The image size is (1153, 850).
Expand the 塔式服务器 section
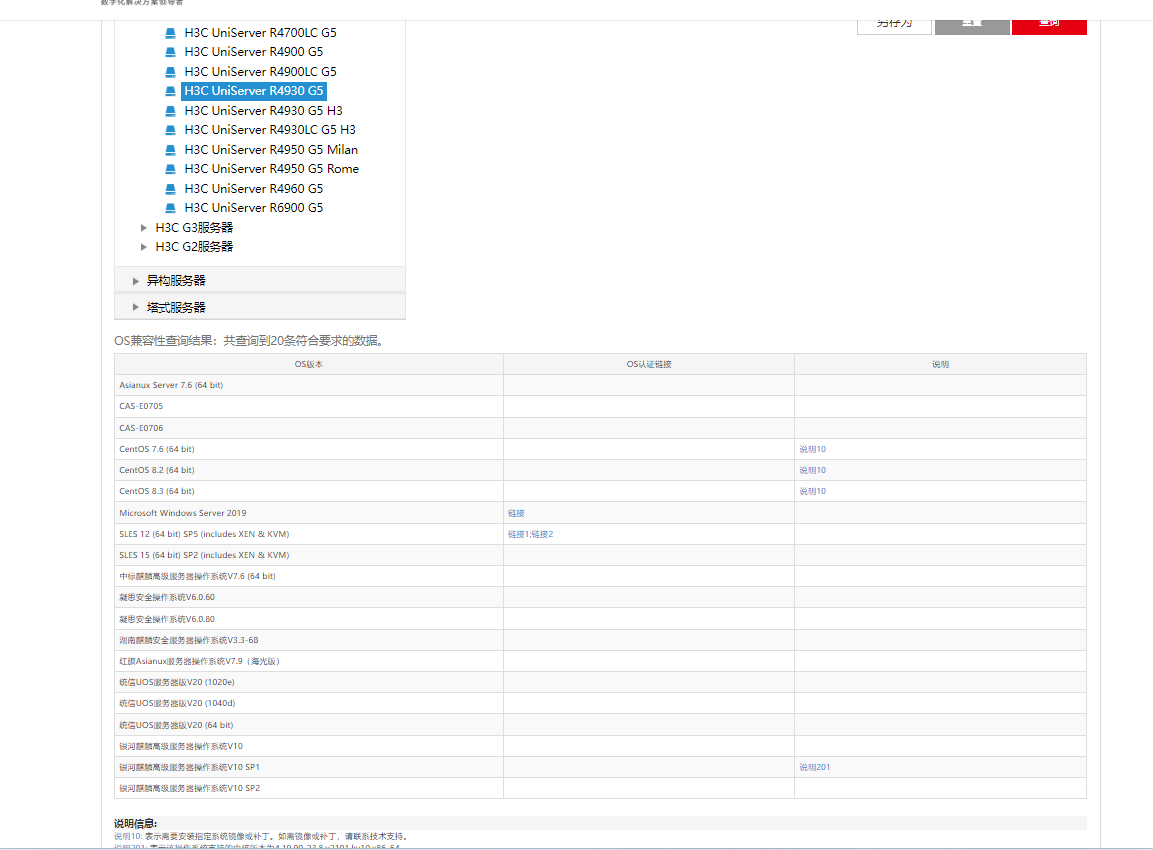point(135,307)
